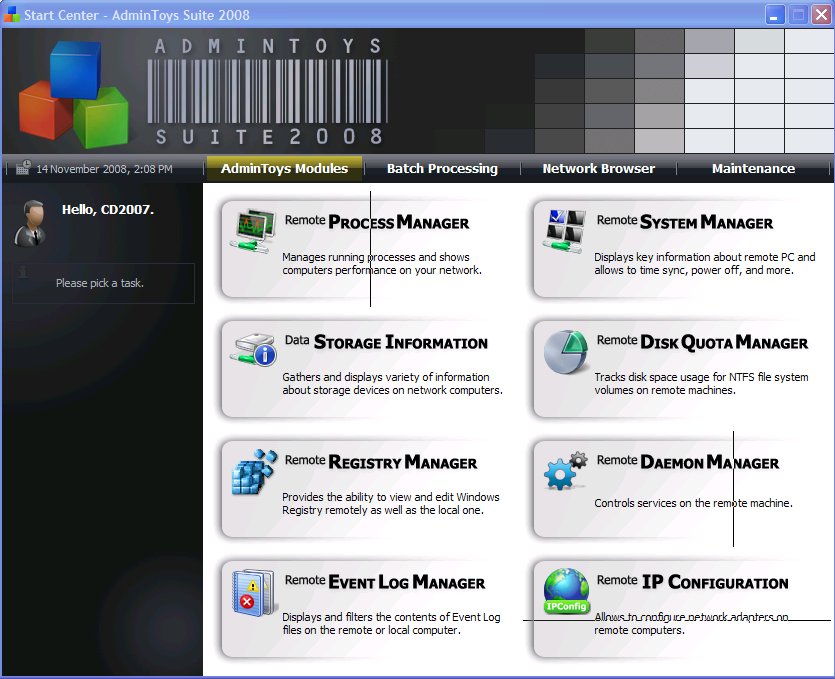Launch Remote System Manager by its title

tap(685, 222)
